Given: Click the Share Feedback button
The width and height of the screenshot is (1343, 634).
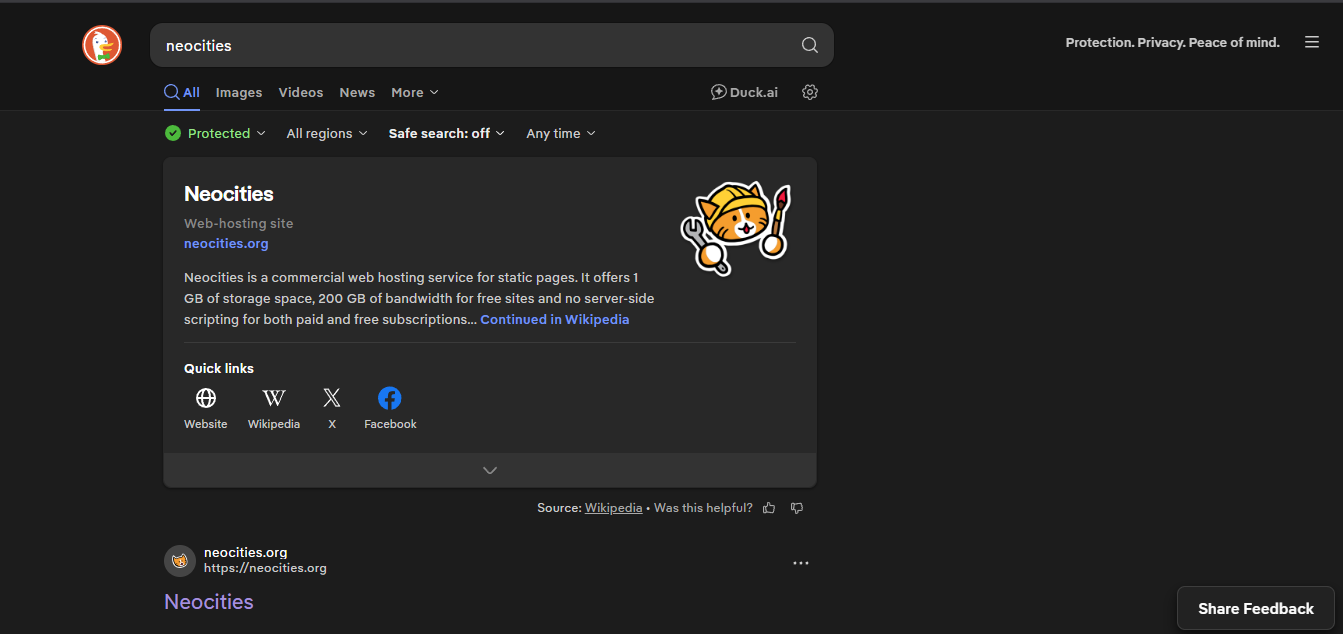Looking at the screenshot, I should (x=1256, y=608).
